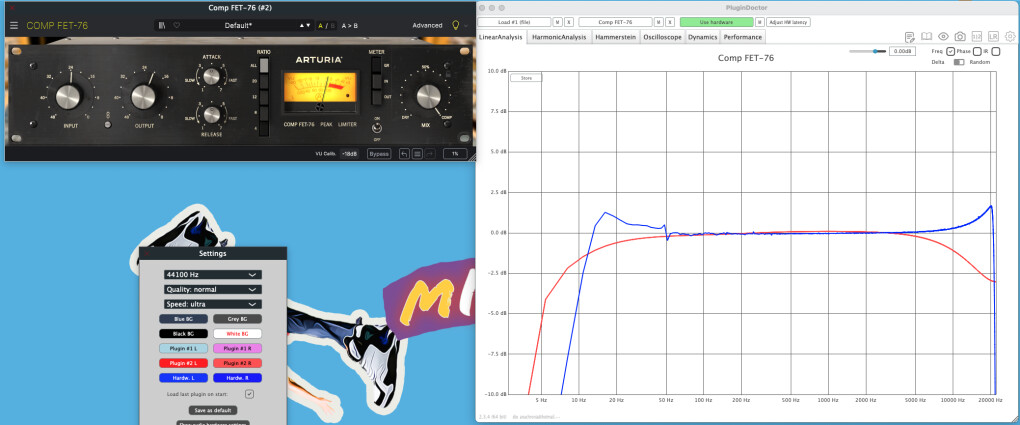Image resolution: width=1020 pixels, height=425 pixels.
Task: Select the ratio 12 button
Action: pyautogui.click(x=263, y=97)
